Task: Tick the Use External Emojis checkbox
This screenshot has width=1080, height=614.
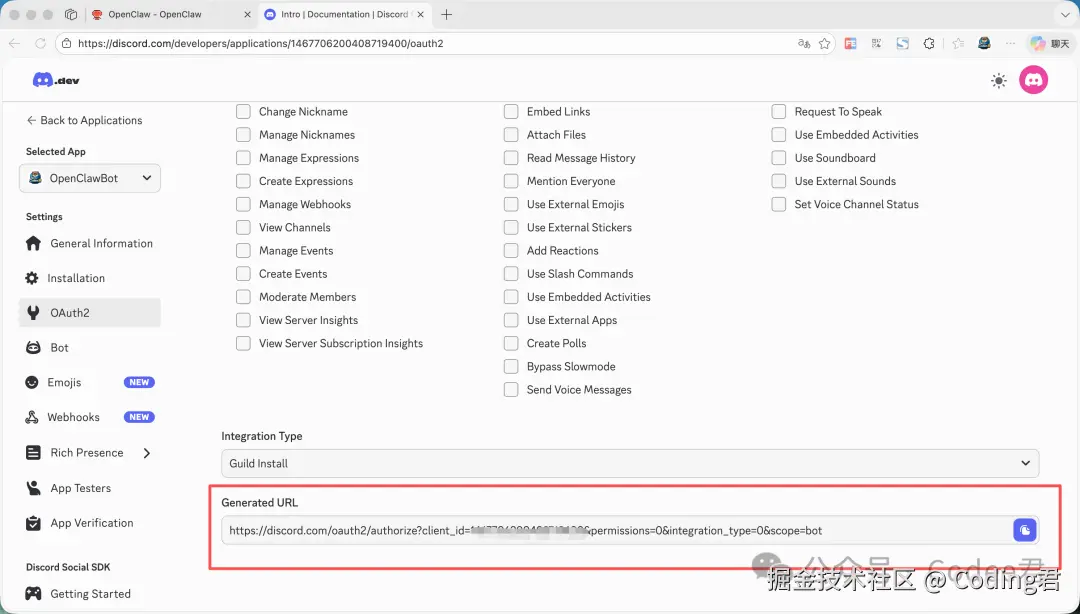Action: coord(511,204)
